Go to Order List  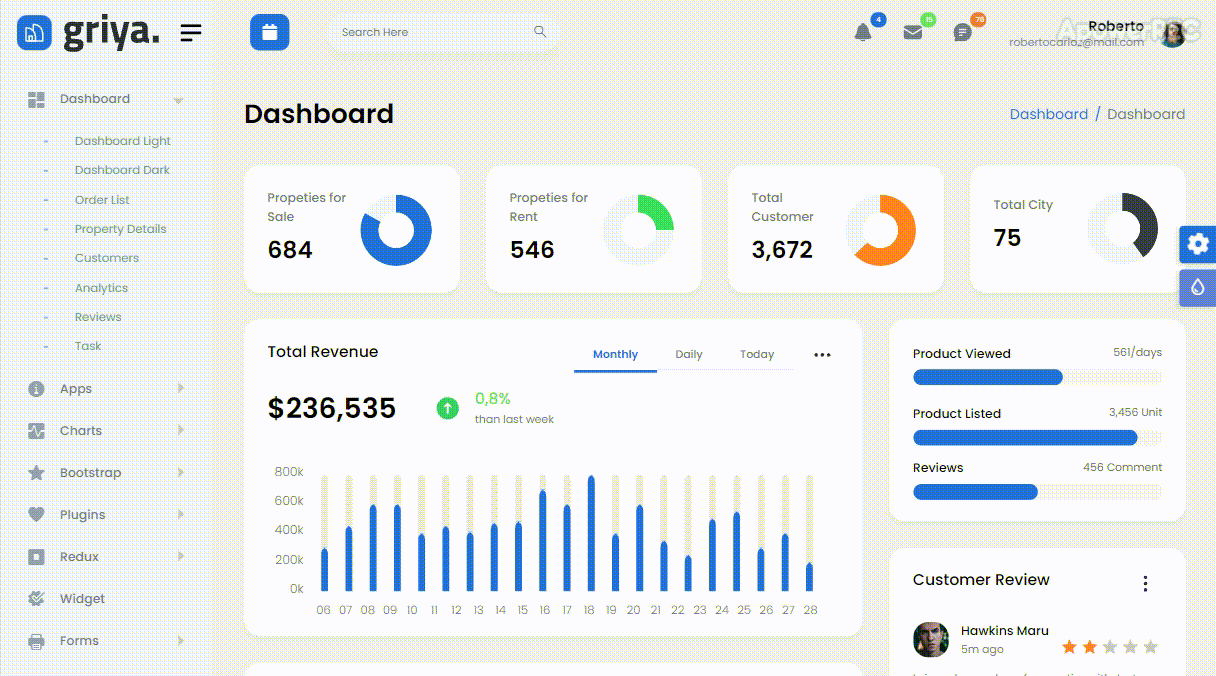click(x=102, y=200)
